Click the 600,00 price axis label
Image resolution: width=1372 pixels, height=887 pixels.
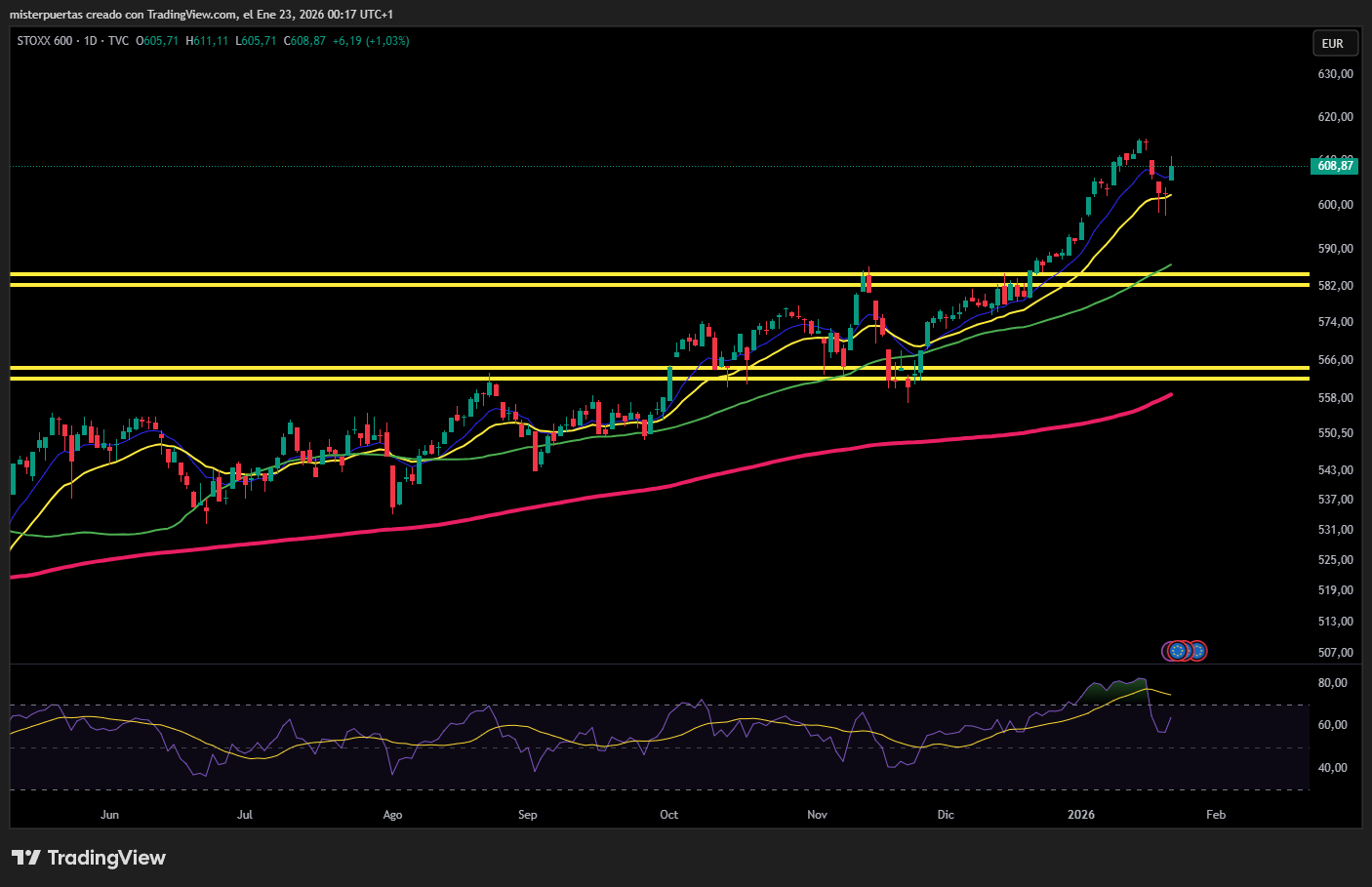[x=1335, y=205]
